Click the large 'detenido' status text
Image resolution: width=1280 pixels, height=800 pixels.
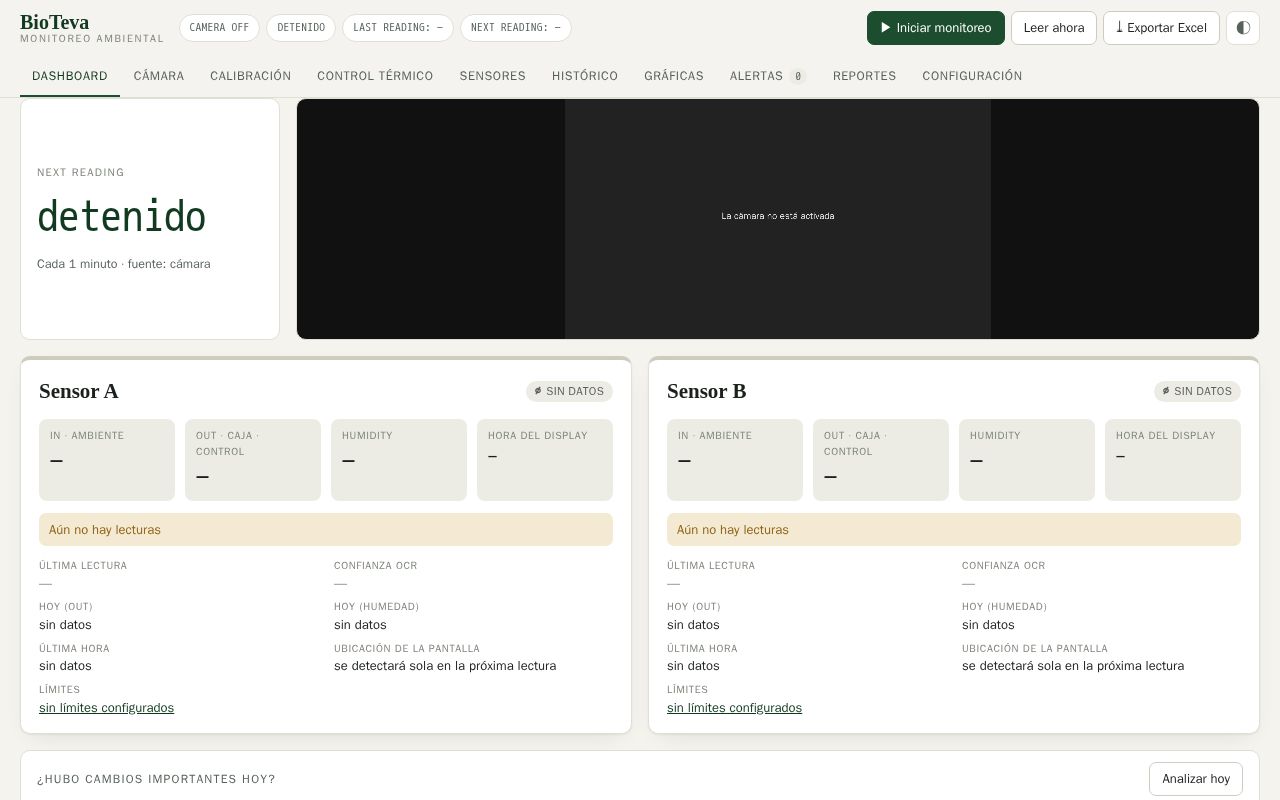pos(121,217)
